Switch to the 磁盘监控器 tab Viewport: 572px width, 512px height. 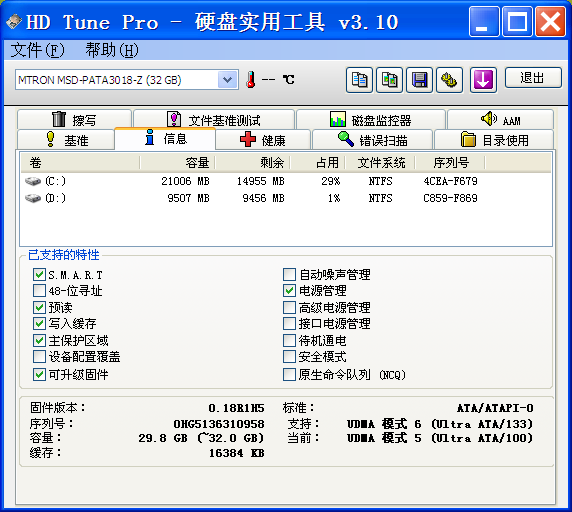pos(371,119)
